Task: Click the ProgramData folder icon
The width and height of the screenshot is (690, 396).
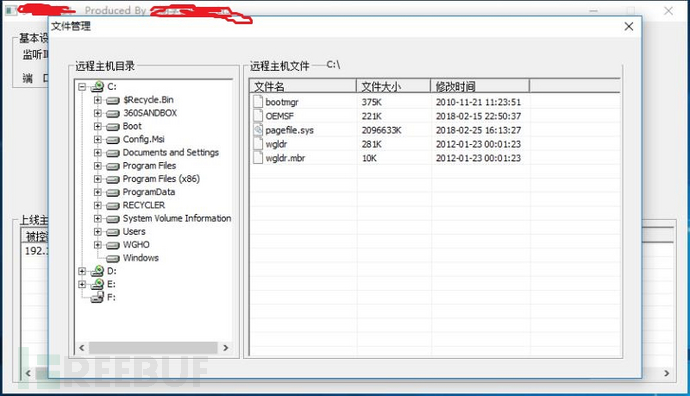Action: pos(113,193)
